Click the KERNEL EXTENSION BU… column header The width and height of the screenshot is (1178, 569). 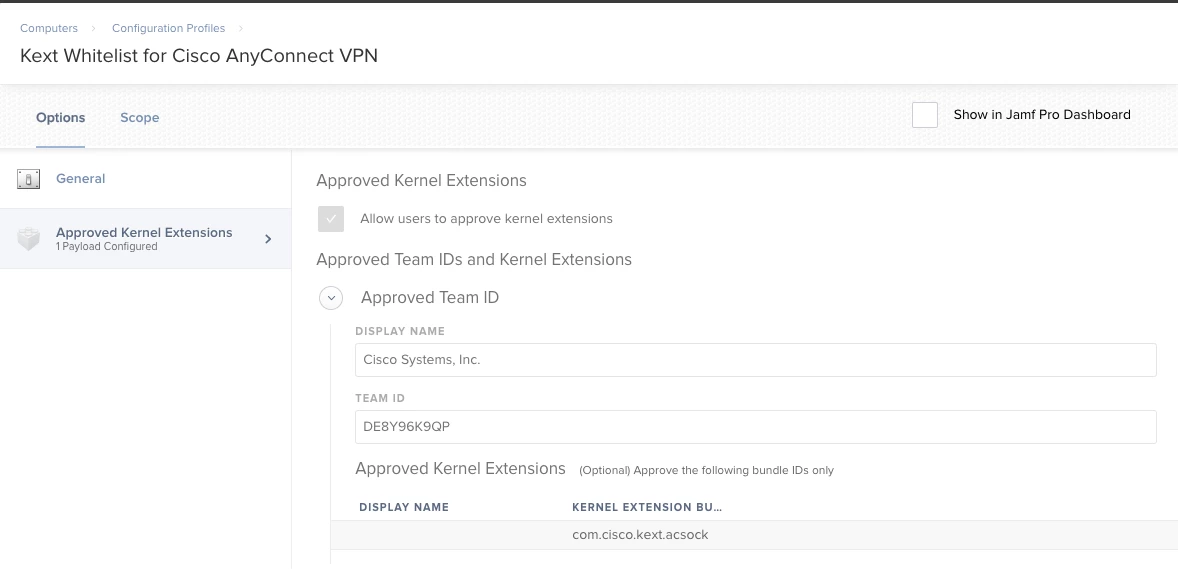point(647,507)
